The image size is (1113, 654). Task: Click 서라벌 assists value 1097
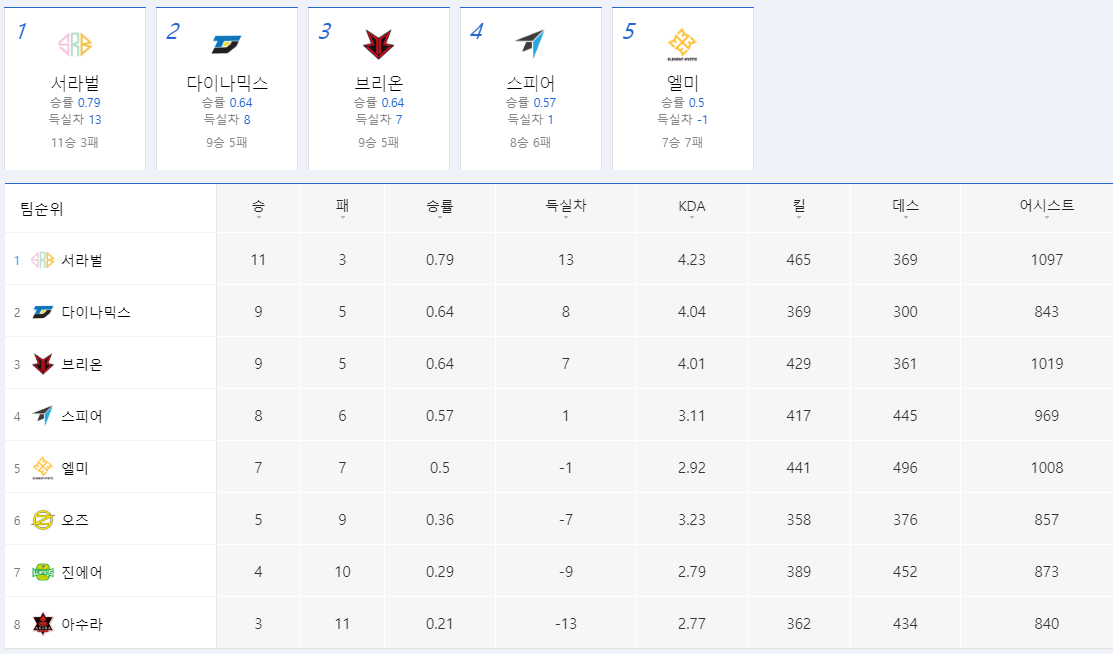coord(1047,260)
